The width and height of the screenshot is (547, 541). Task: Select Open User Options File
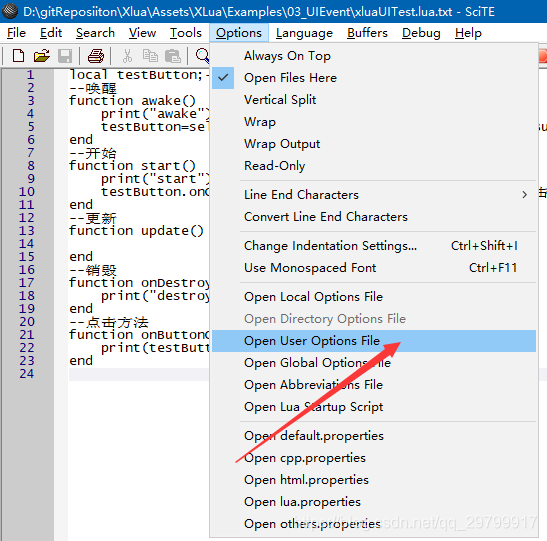(x=374, y=341)
